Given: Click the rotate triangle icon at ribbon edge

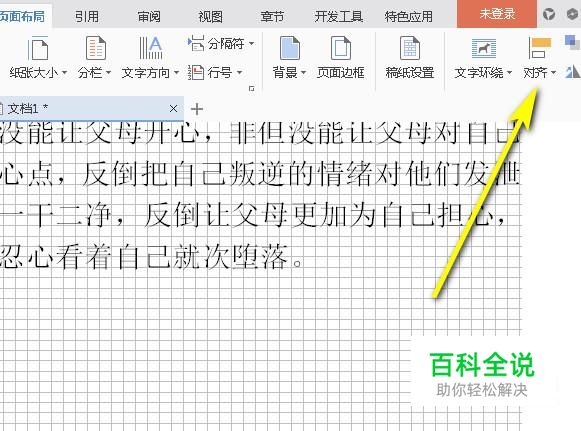Looking at the screenshot, I should point(573,71).
